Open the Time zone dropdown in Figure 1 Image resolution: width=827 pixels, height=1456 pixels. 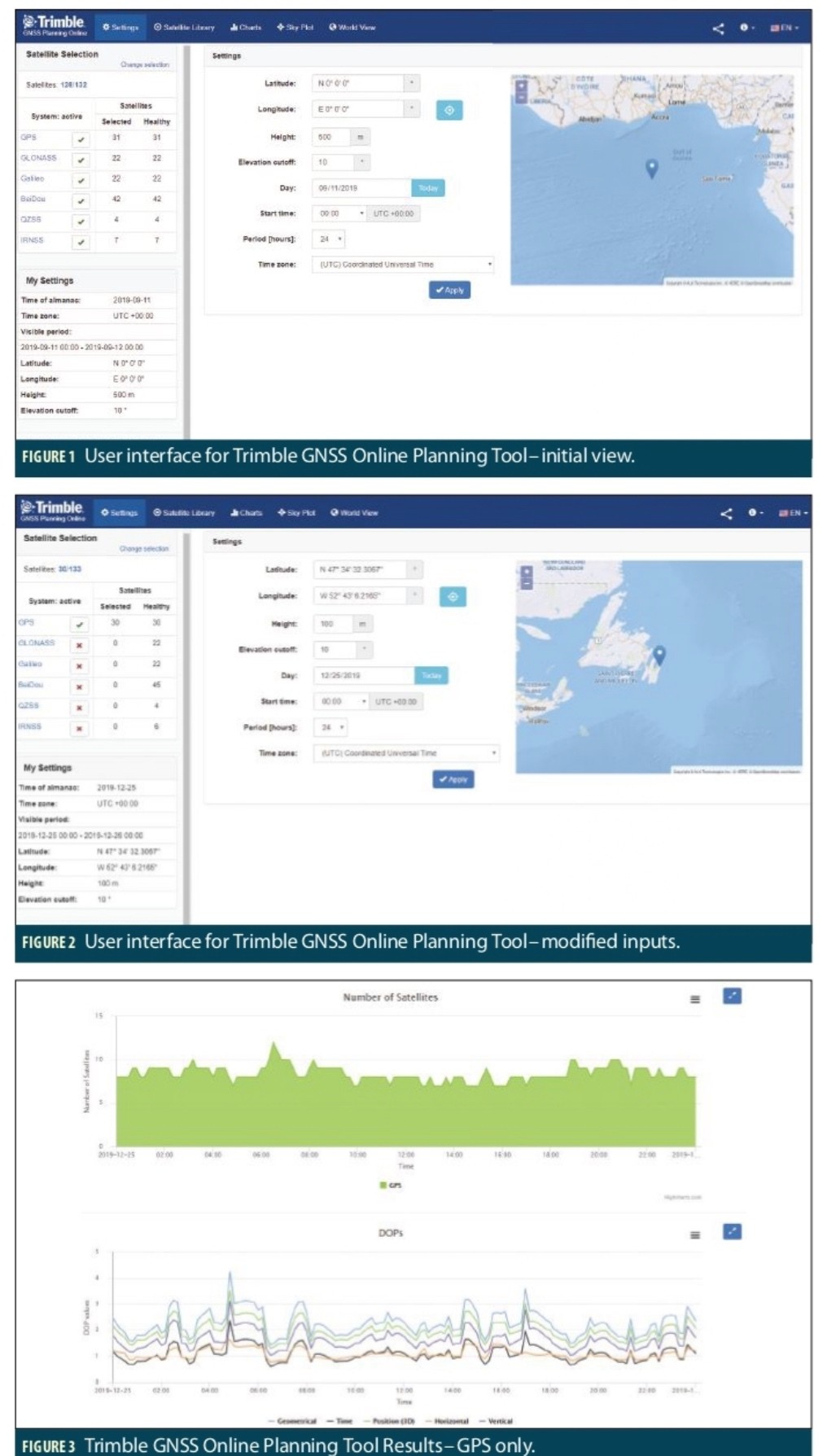pyautogui.click(x=403, y=265)
